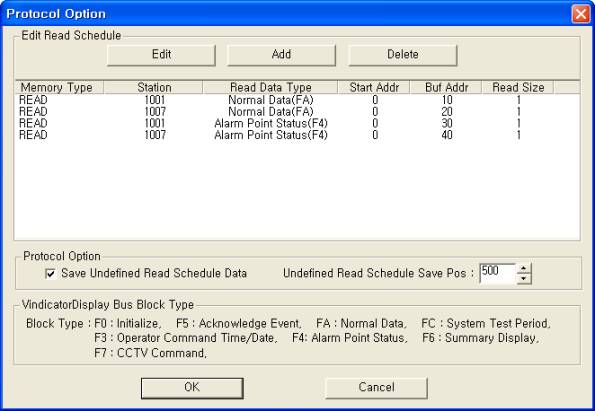This screenshot has height=411, width=595.
Task: Click the Start Addr column header
Action: pyautogui.click(x=374, y=87)
